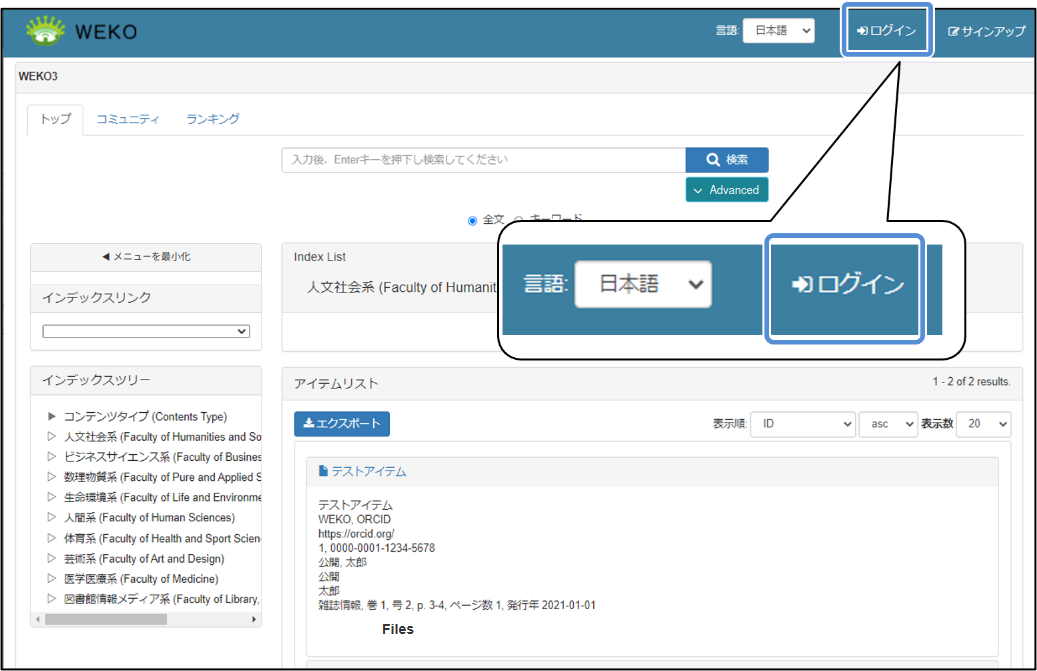Screen dimensions: 1037x671
Task: Open the language dropdown in header
Action: (778, 31)
